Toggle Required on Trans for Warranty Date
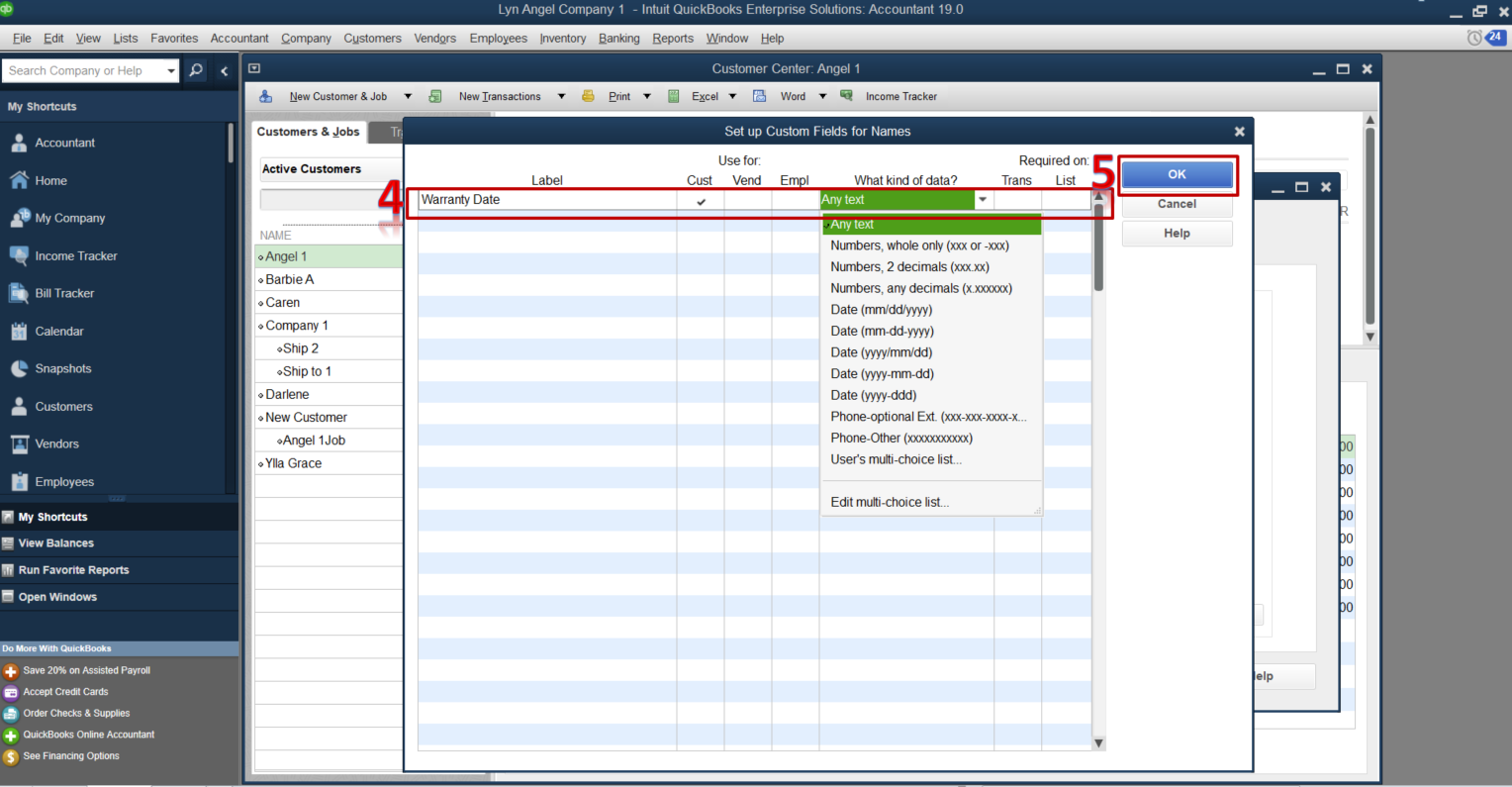1512x787 pixels. [x=1017, y=200]
